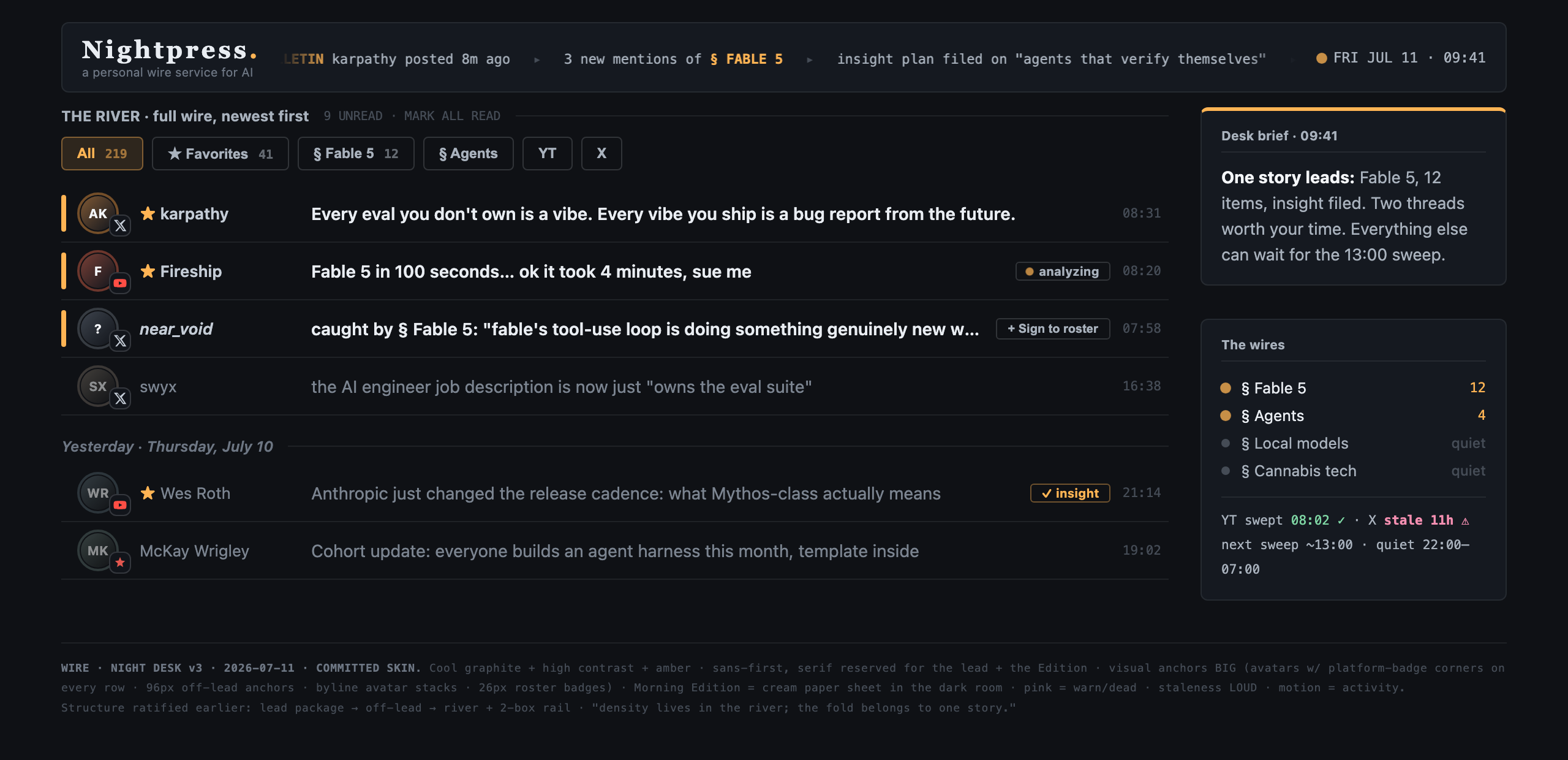Toggle favorite star next to Wes Roth
This screenshot has height=760, width=1568.
[148, 493]
